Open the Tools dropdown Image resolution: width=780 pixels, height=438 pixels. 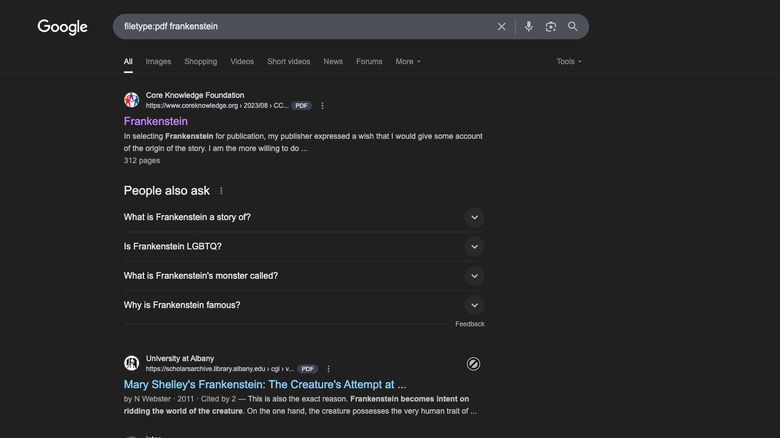pos(568,61)
